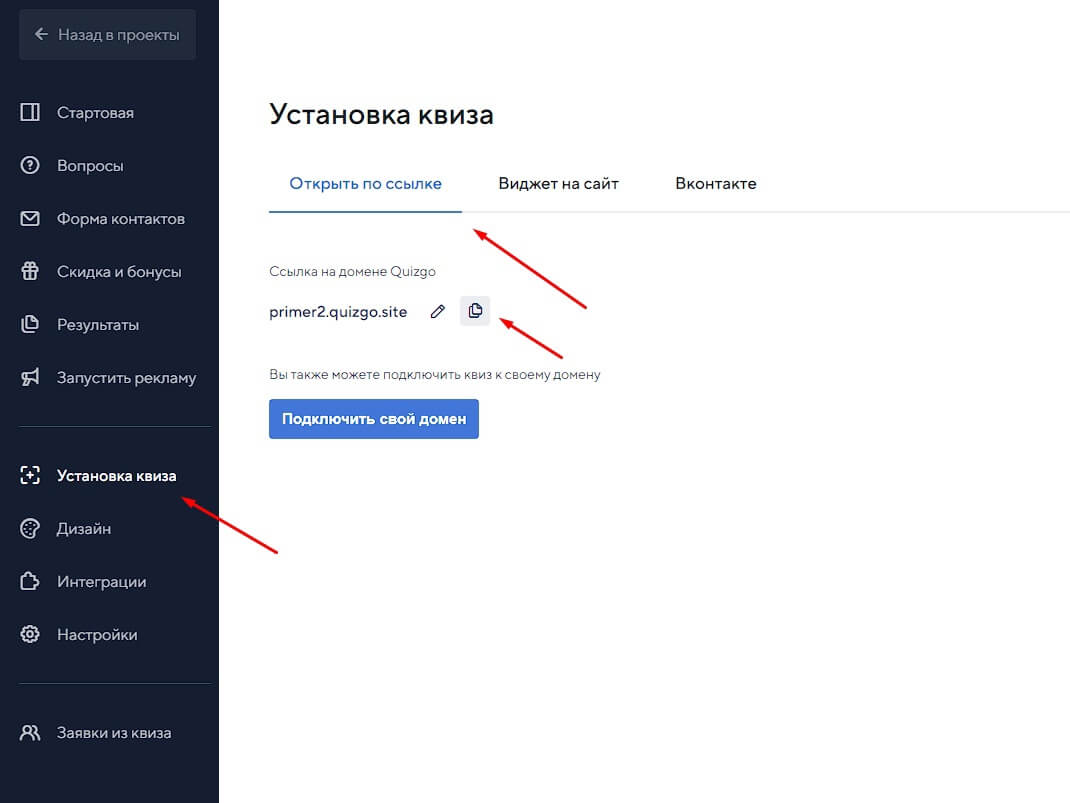Select the pencil icon to edit the quiz link
1070x803 pixels.
[x=438, y=311]
